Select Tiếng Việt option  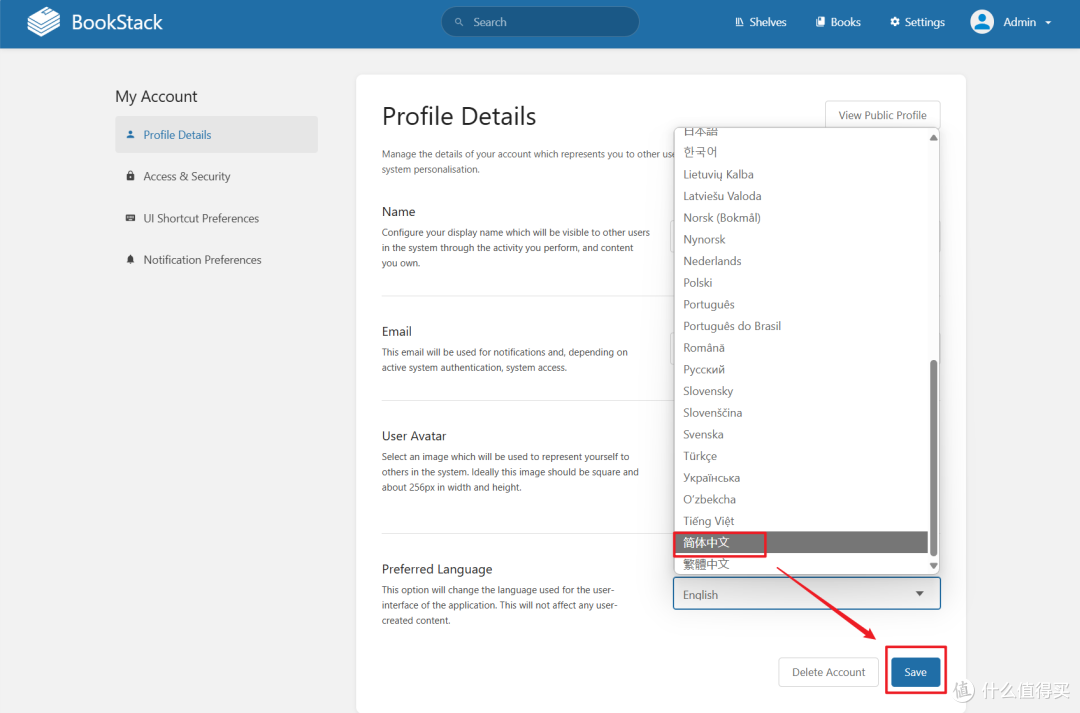[801, 521]
